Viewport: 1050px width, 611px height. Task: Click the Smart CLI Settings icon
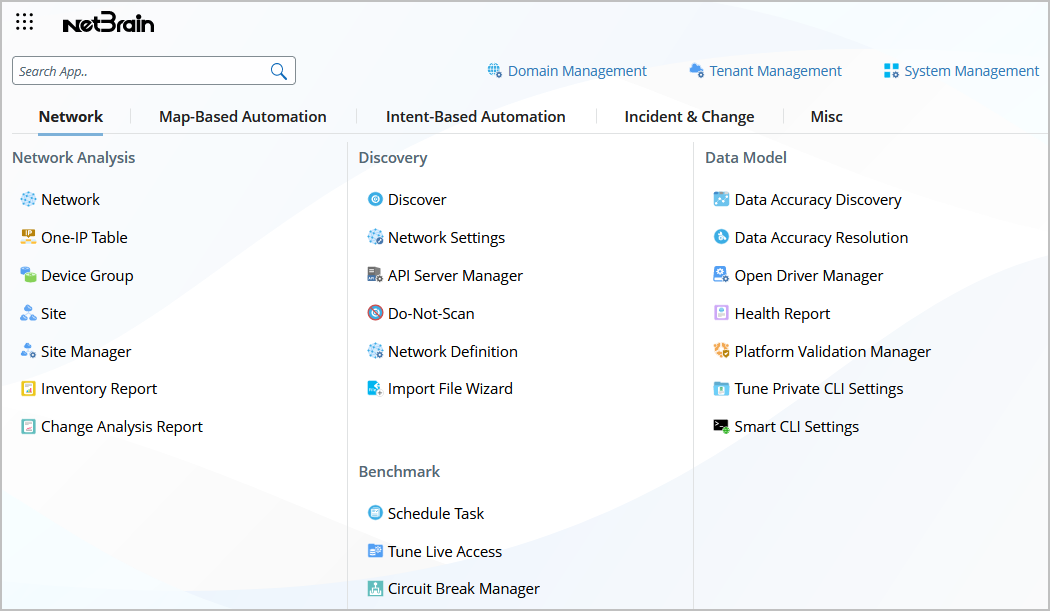point(721,426)
